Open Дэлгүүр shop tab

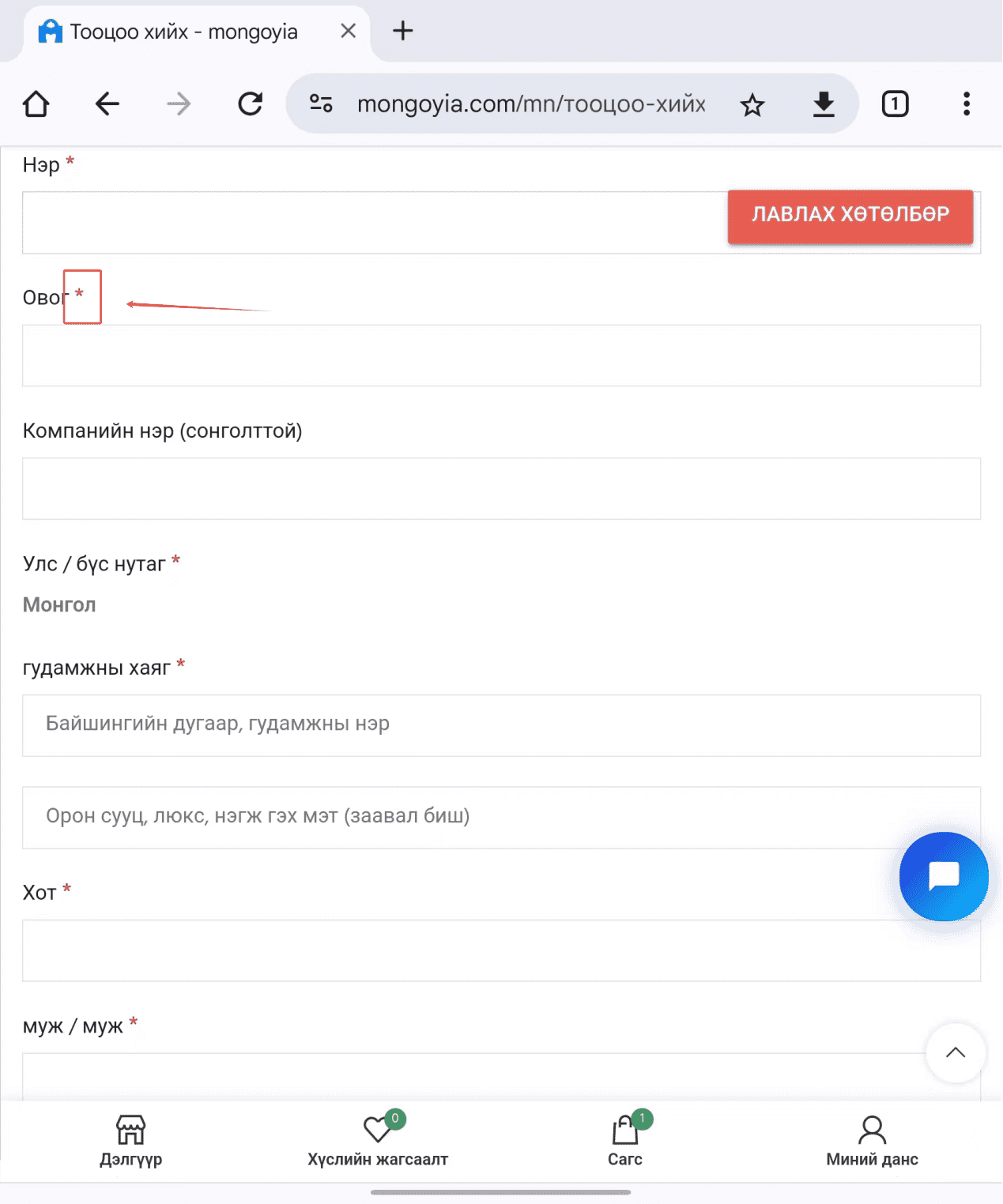tap(131, 1141)
